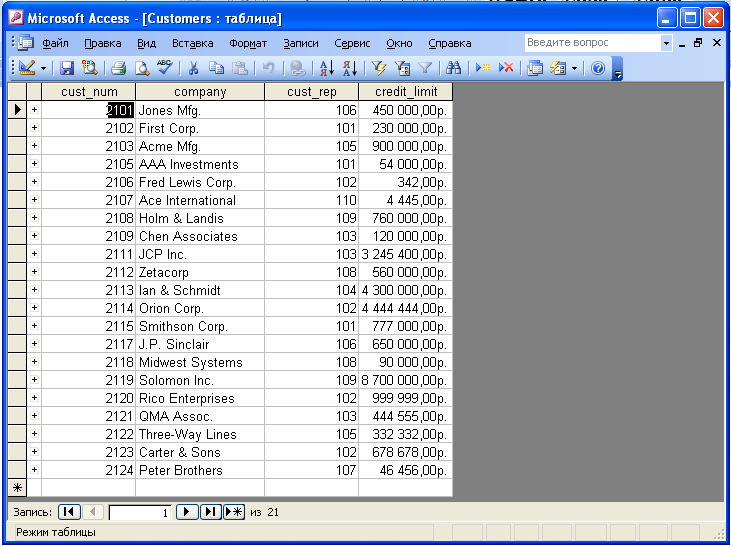
Task: Open the help question dropdown arrow
Action: coord(666,43)
